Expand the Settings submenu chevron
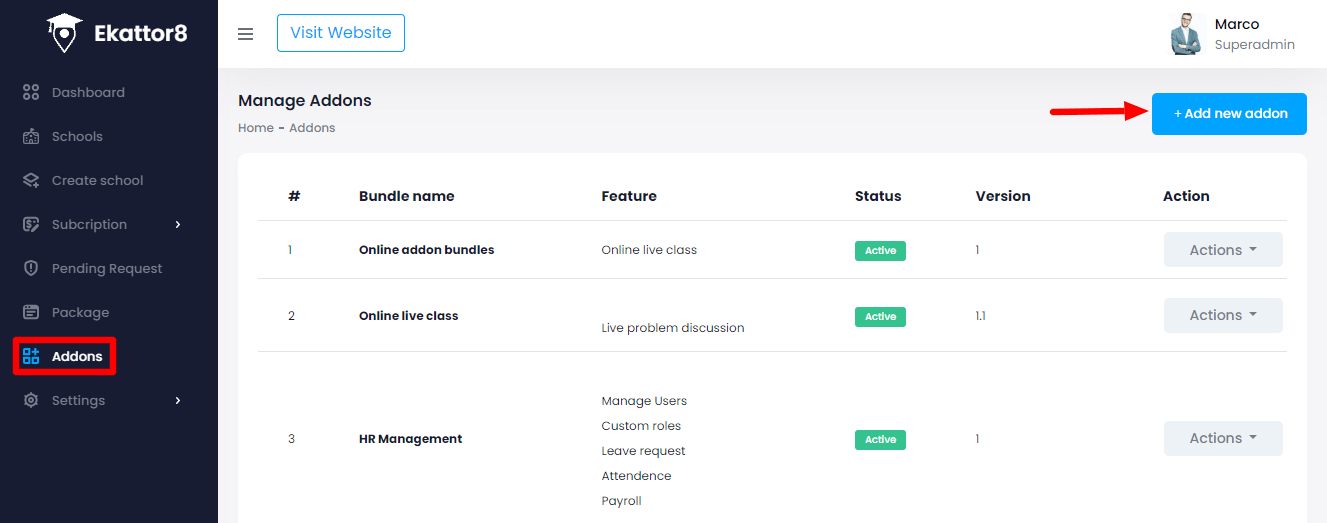The height and width of the screenshot is (523, 1327). pos(178,400)
